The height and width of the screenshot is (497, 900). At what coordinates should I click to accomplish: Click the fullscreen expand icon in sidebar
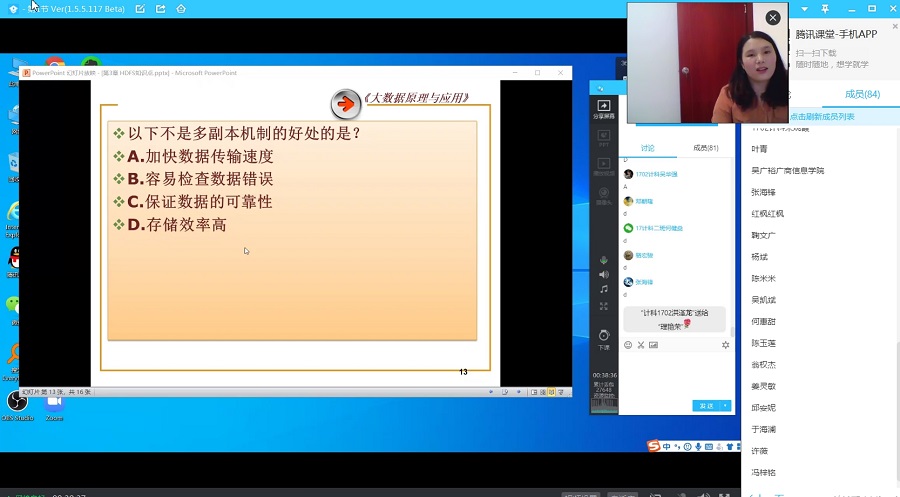(603, 306)
